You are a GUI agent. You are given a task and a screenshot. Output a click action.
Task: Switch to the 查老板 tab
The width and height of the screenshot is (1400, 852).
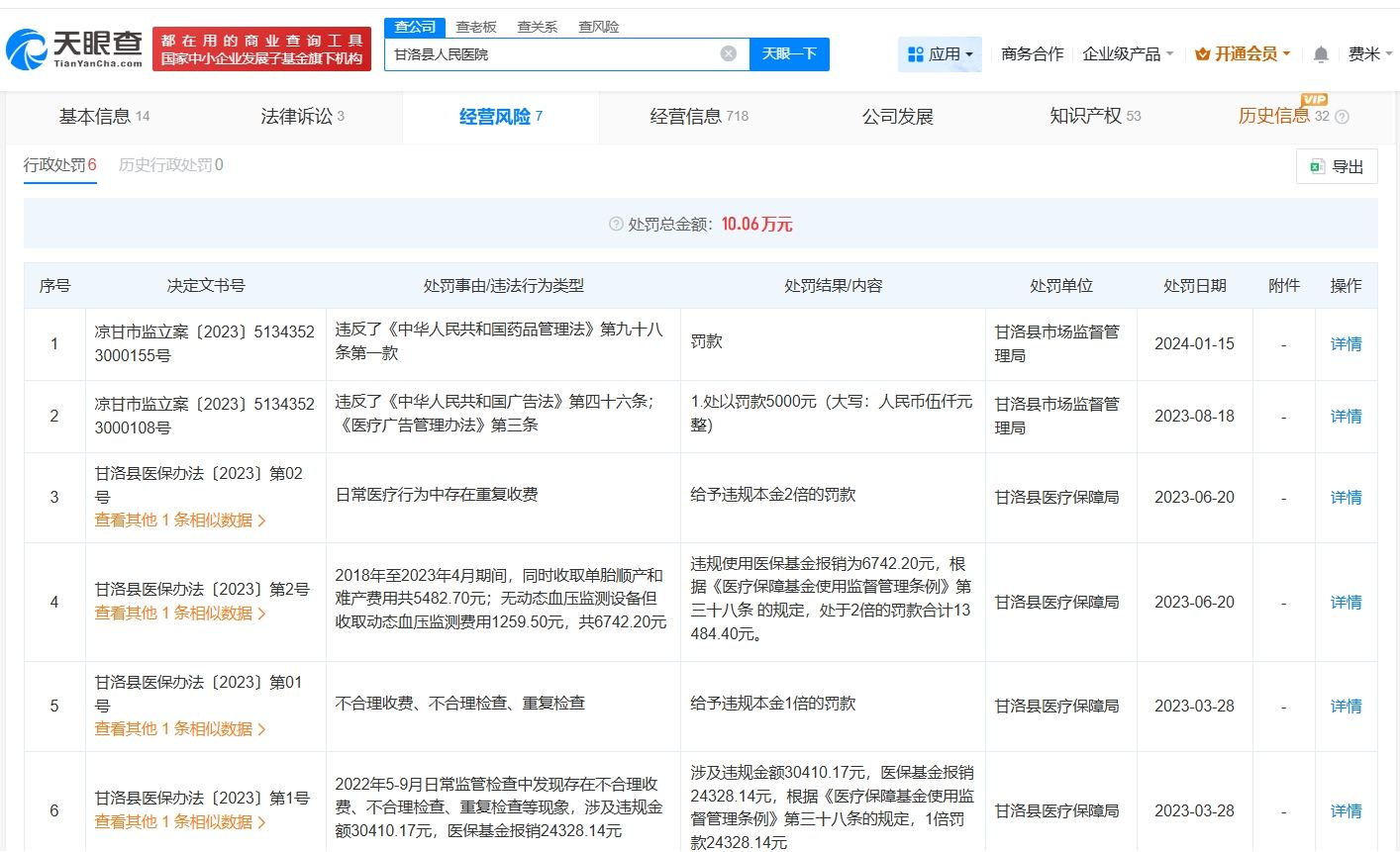477,27
